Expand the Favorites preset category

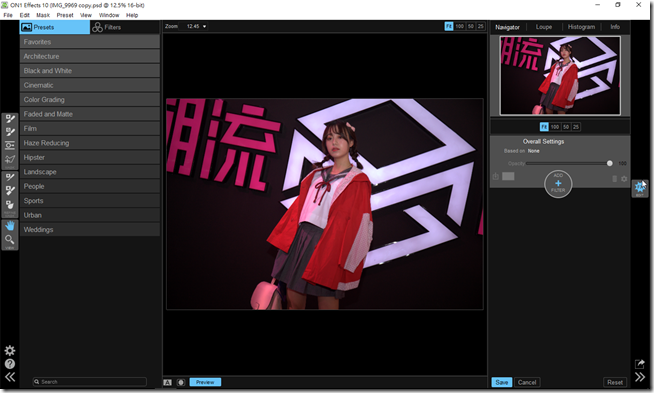click(90, 42)
